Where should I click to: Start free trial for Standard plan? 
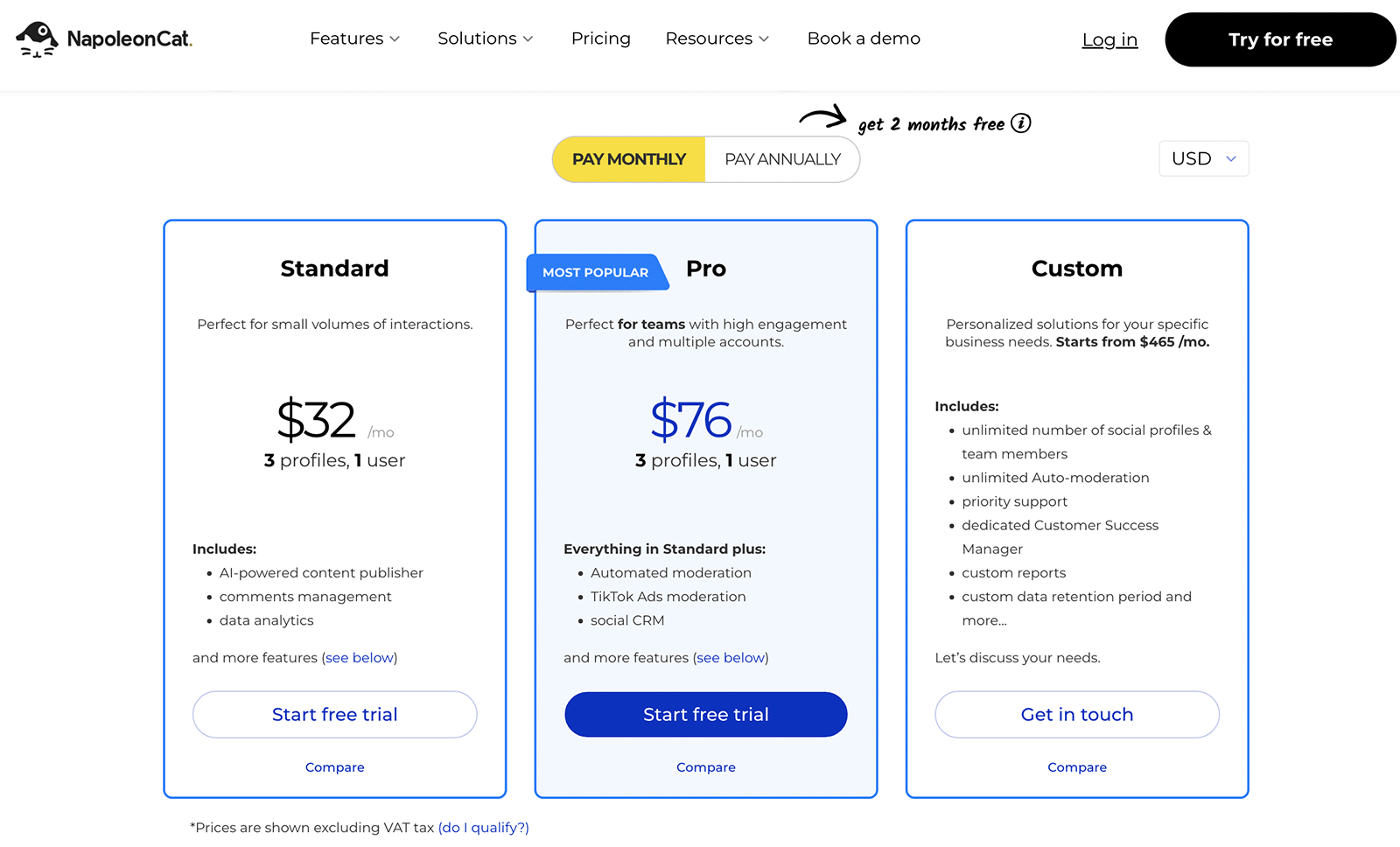(334, 714)
